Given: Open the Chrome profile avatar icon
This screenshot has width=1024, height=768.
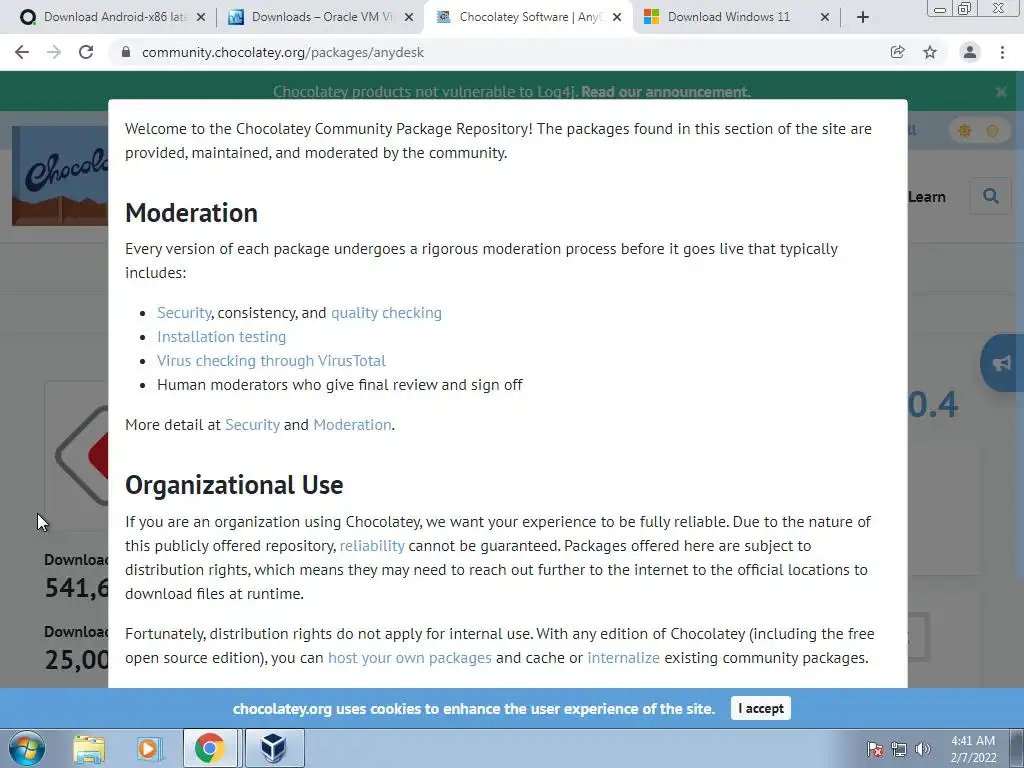Looking at the screenshot, I should click(x=970, y=52).
